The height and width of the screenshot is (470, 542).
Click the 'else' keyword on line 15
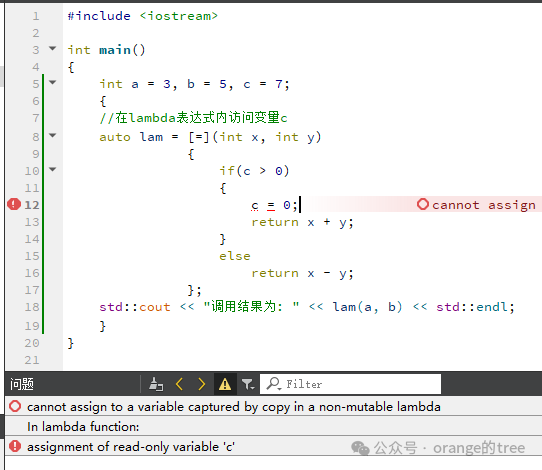pyautogui.click(x=235, y=256)
